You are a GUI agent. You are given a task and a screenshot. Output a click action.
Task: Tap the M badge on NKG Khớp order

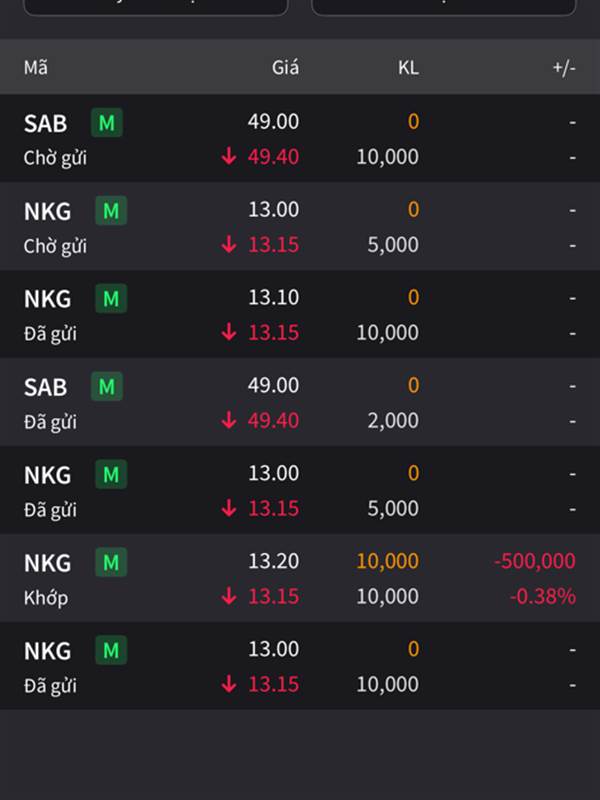click(111, 562)
